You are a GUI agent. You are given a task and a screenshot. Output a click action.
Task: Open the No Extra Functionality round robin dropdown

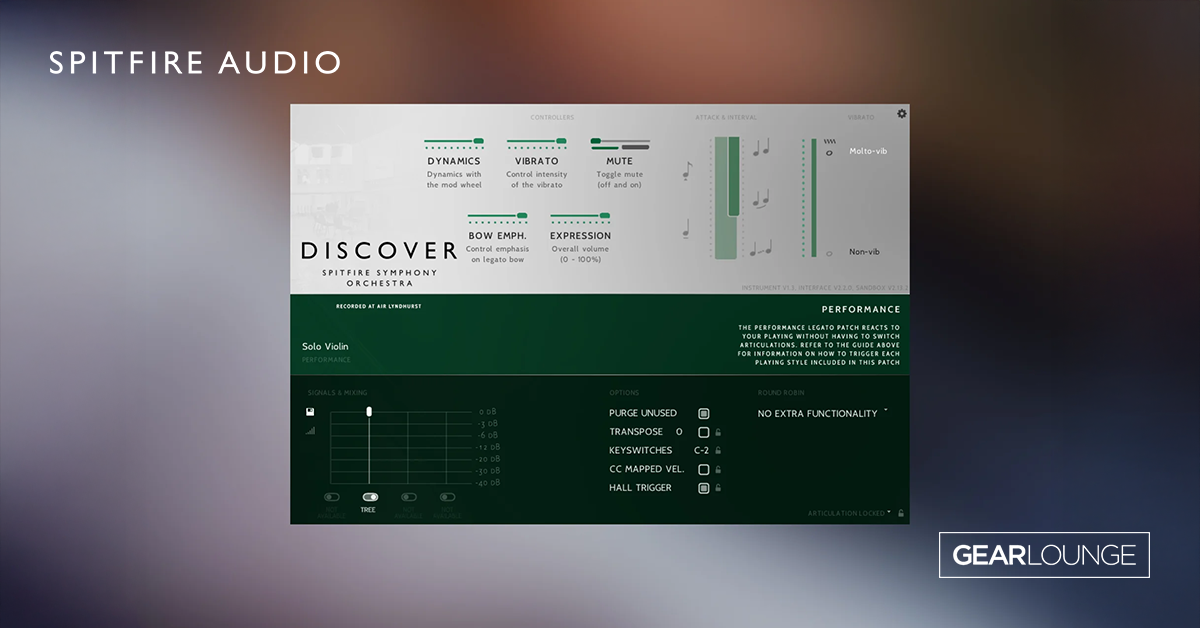point(818,413)
